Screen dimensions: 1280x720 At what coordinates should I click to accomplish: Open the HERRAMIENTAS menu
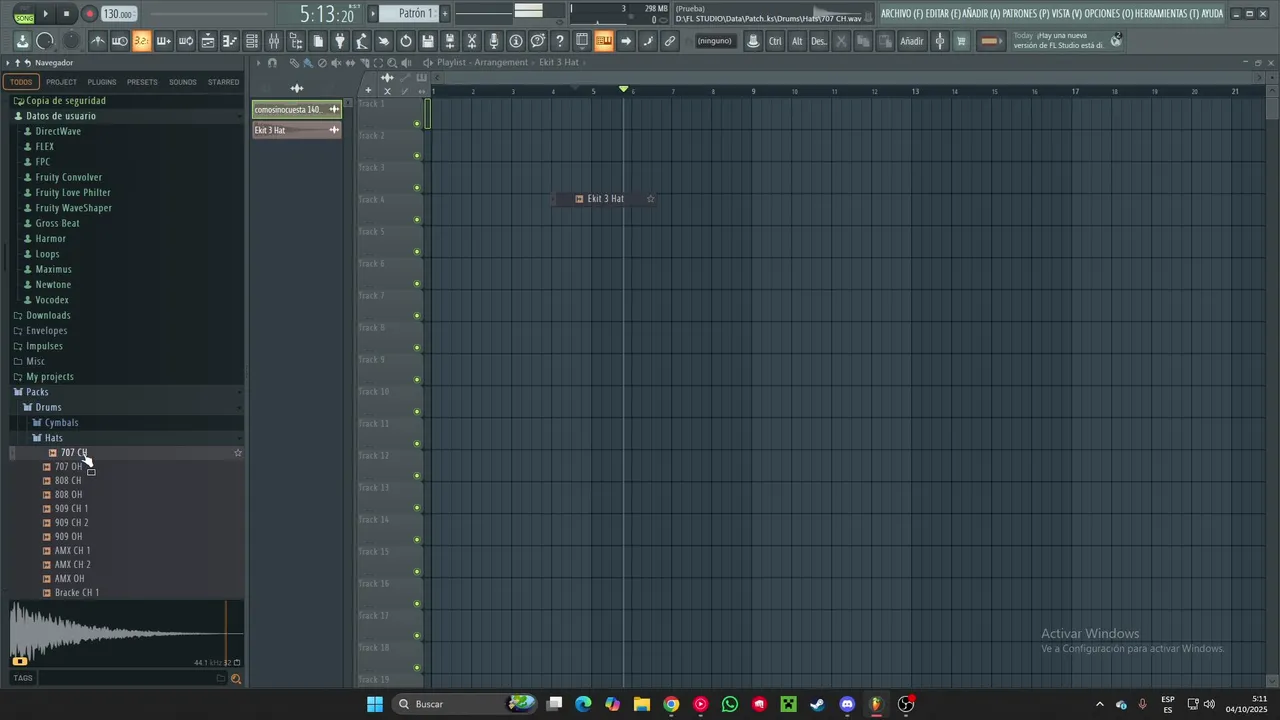[1166, 14]
